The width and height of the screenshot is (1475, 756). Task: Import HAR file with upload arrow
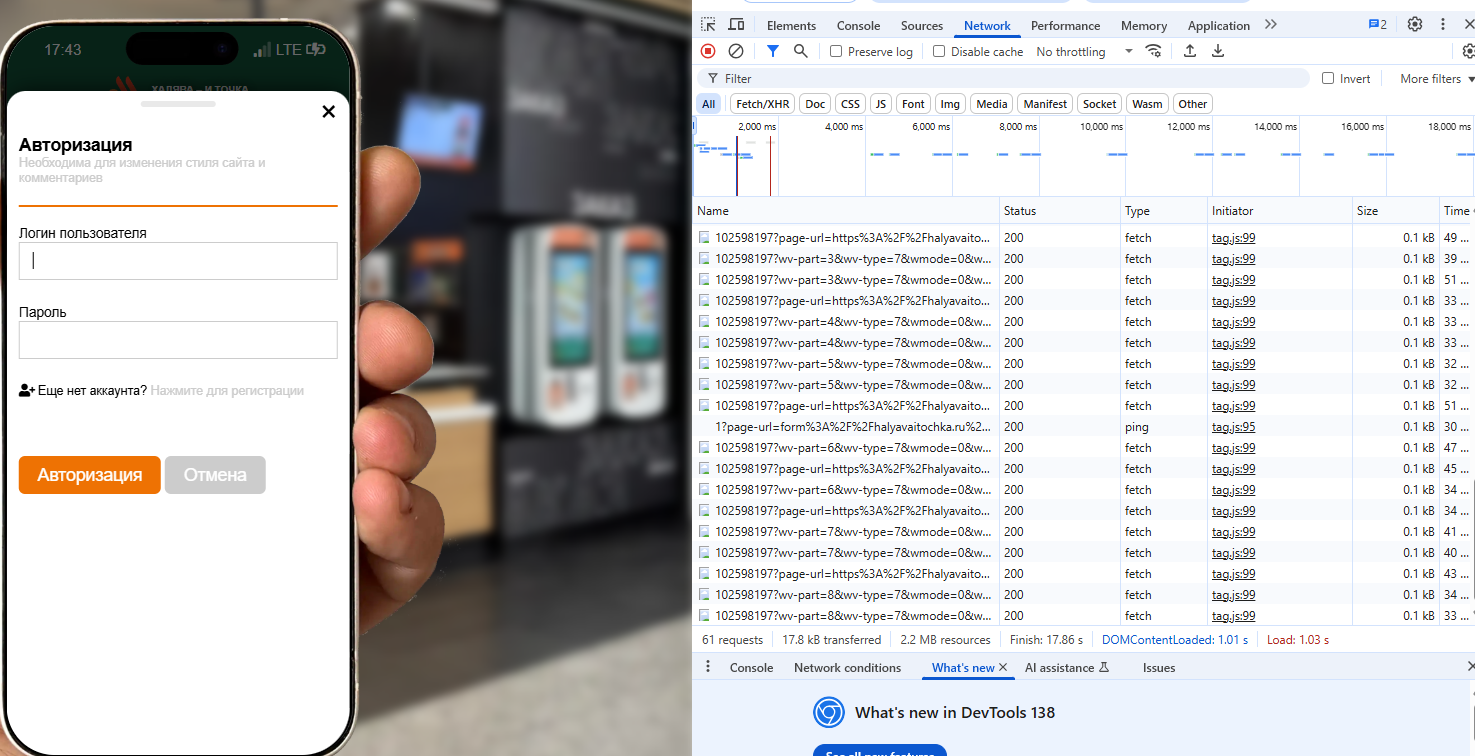(1190, 51)
